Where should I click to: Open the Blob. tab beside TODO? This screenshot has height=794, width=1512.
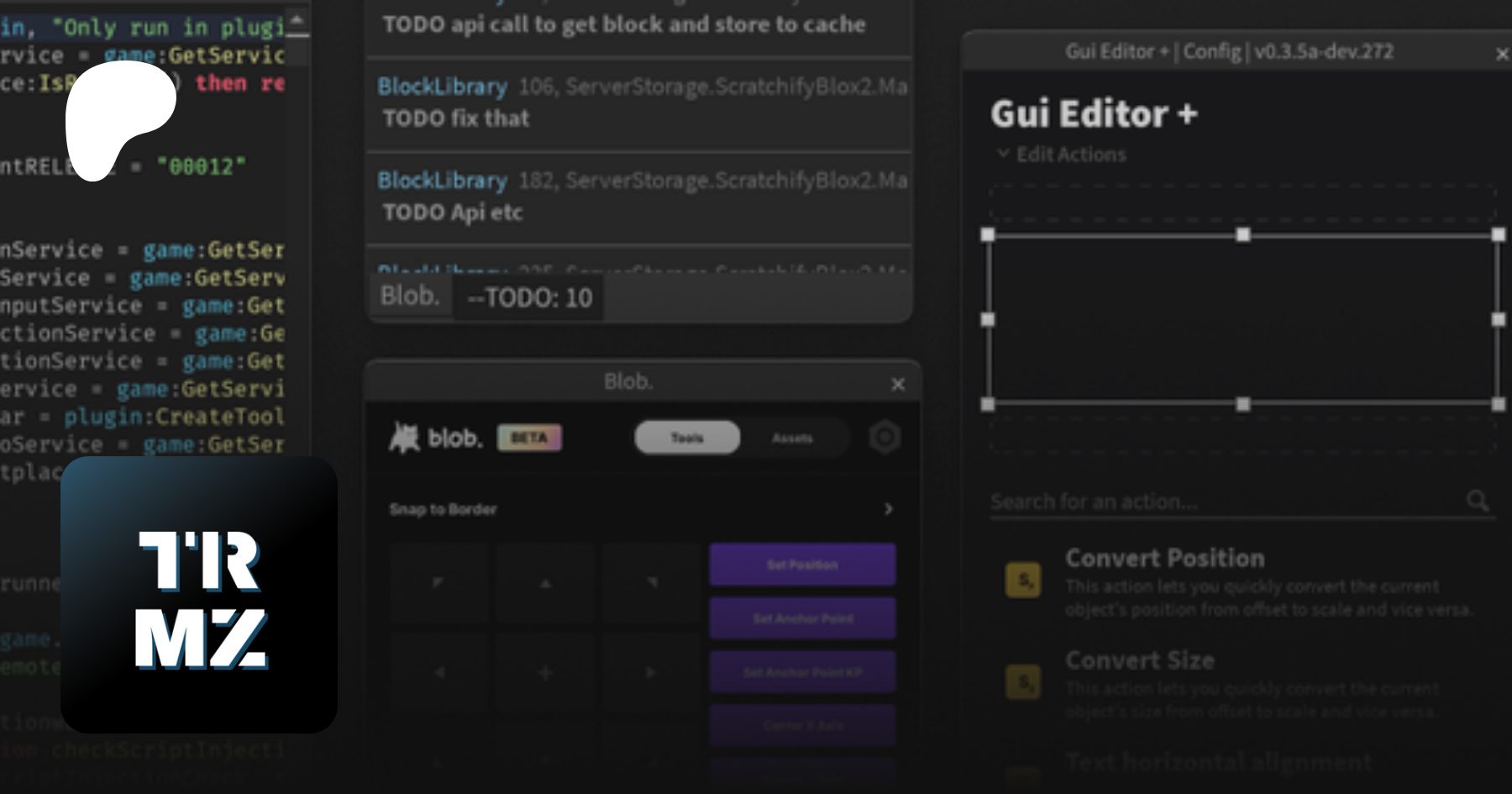click(410, 296)
